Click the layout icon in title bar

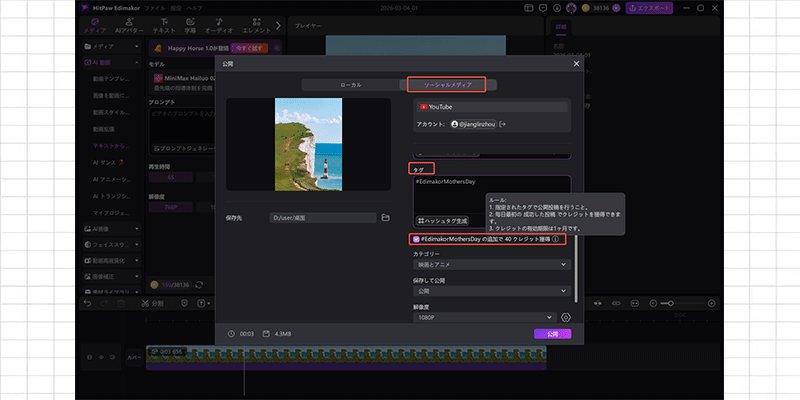point(529,8)
